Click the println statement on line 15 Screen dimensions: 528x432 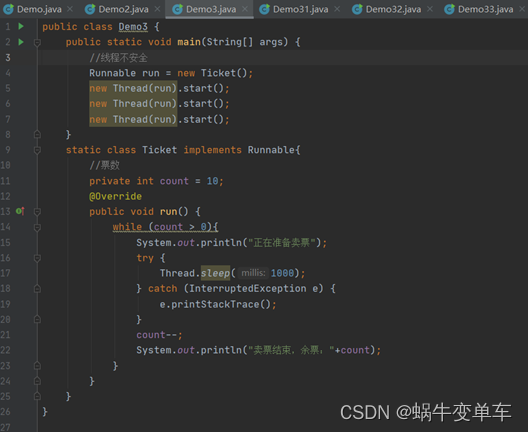(x=232, y=242)
